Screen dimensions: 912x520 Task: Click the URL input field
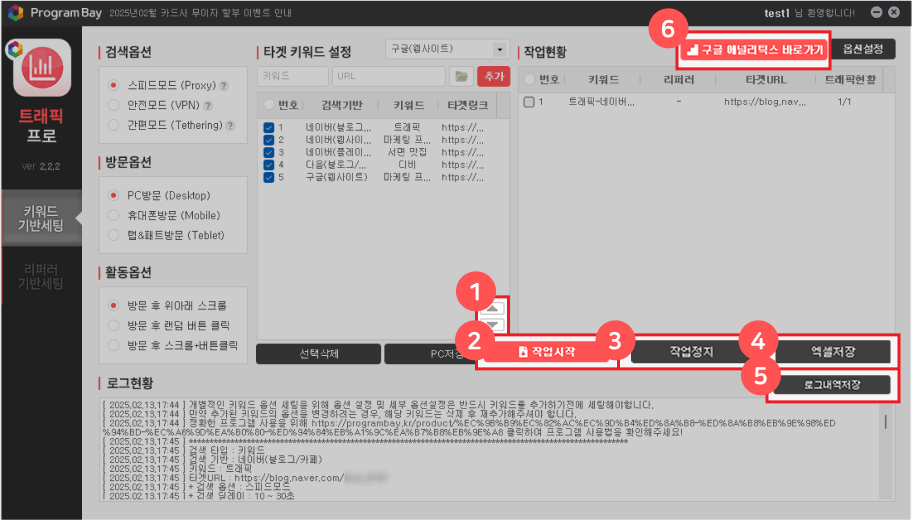click(x=389, y=76)
